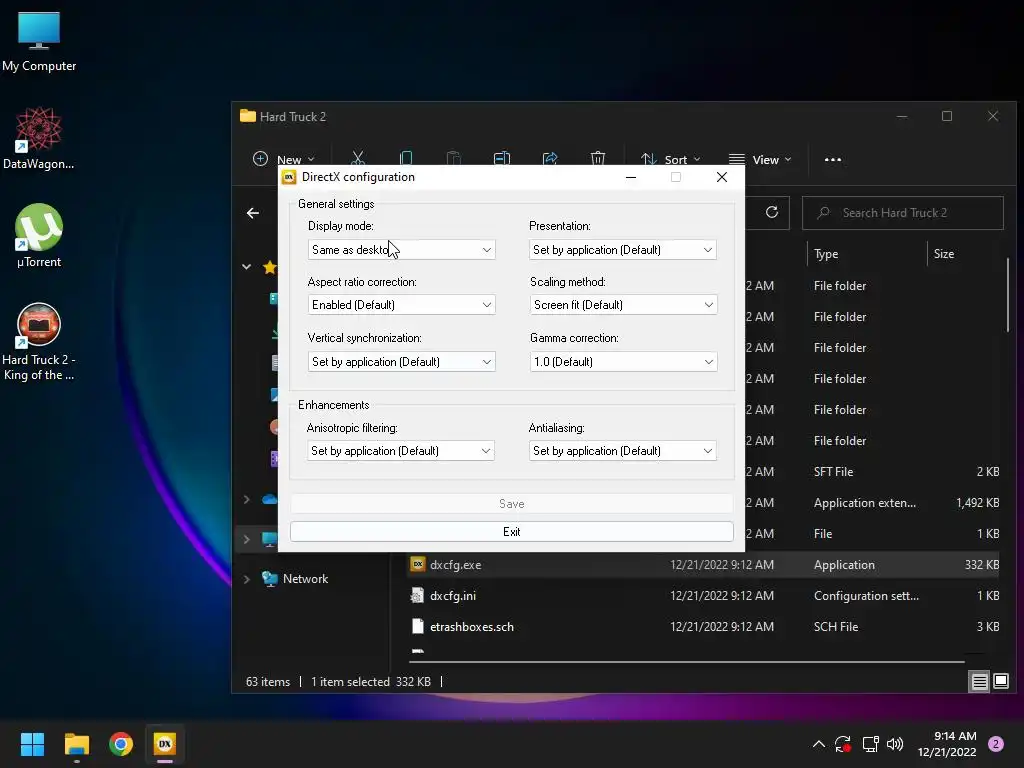Expand the Anisotropic filtering dropdown
The height and width of the screenshot is (768, 1024).
[400, 451]
